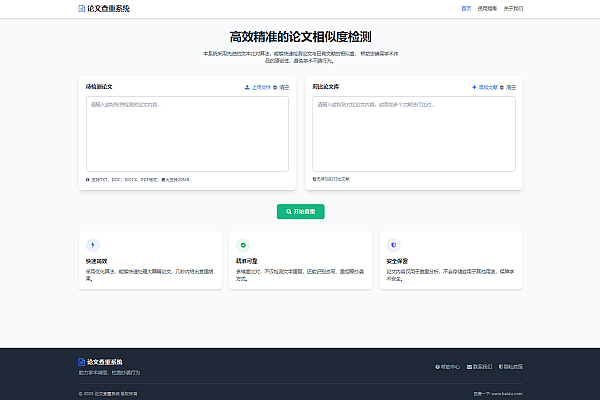Click trash icon in left panel header
This screenshot has width=600, height=400.
coord(275,87)
